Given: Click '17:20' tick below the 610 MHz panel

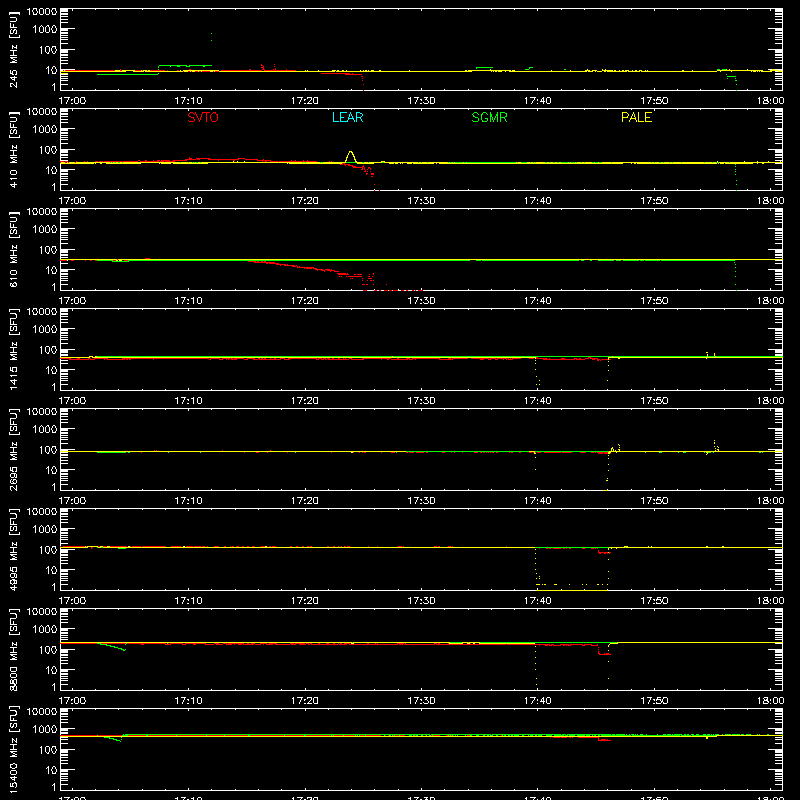Looking at the screenshot, I should (305, 301).
